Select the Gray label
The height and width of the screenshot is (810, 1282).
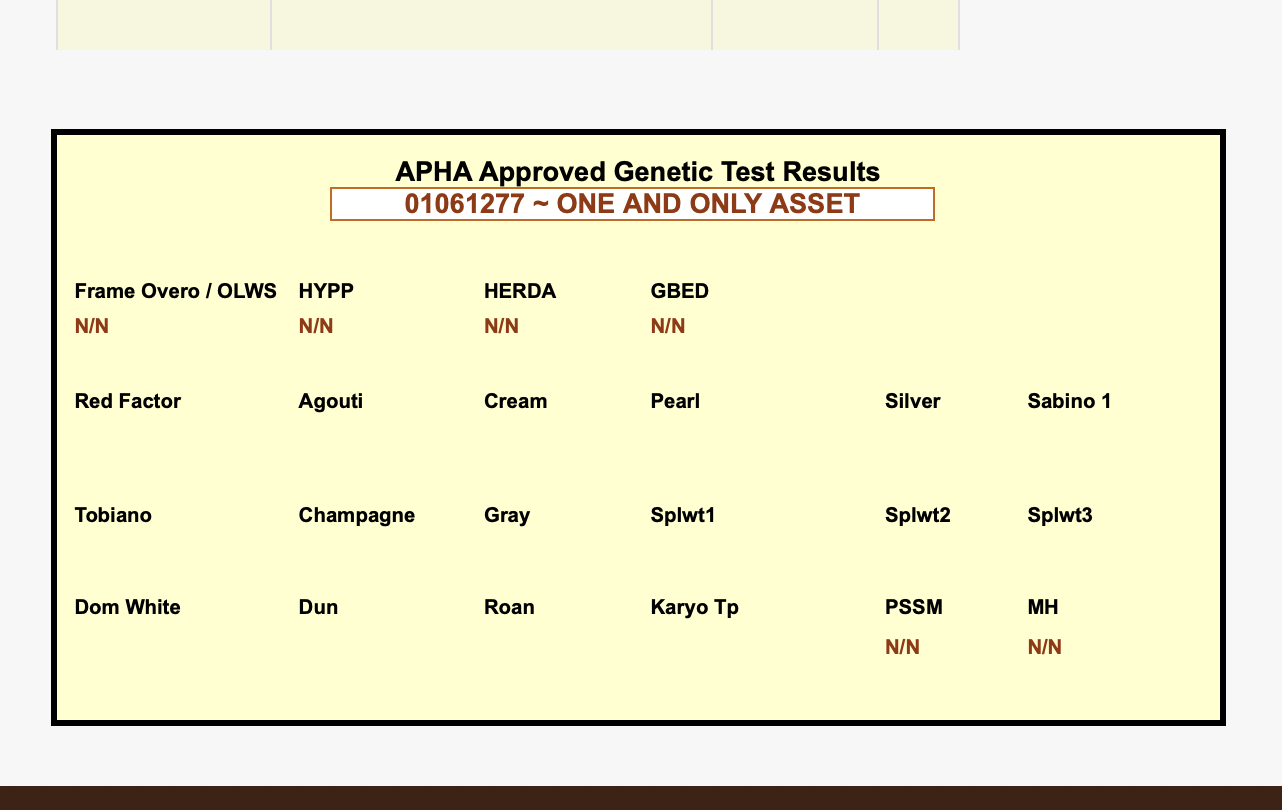coord(507,515)
